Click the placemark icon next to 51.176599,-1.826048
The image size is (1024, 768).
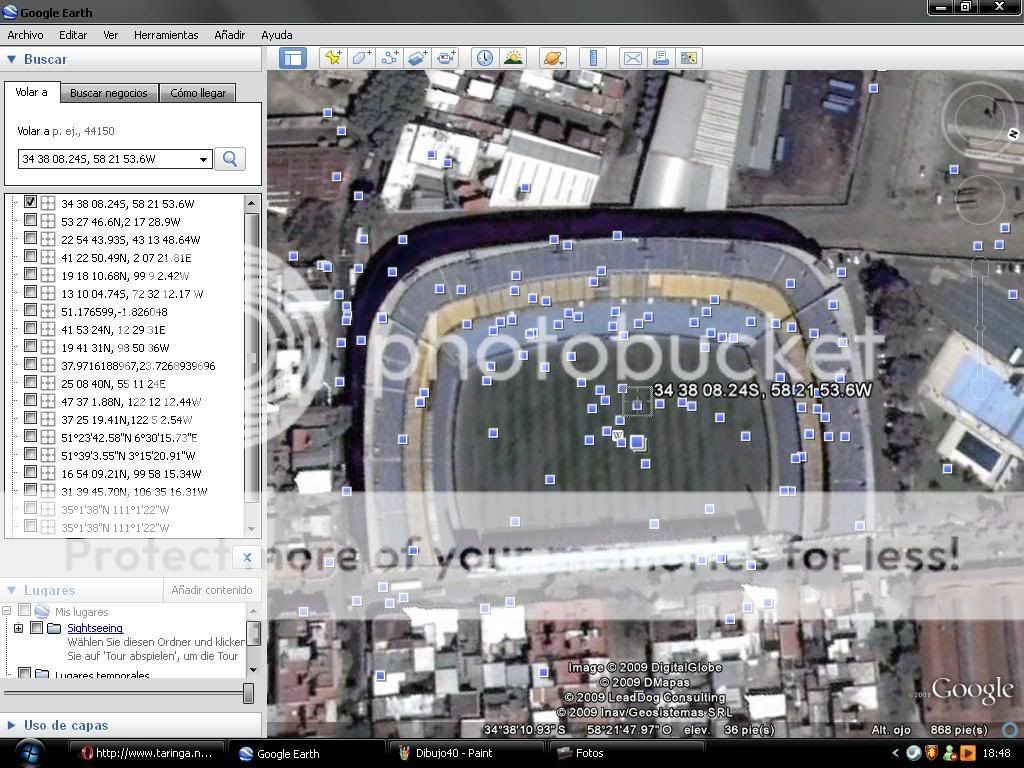[48, 312]
